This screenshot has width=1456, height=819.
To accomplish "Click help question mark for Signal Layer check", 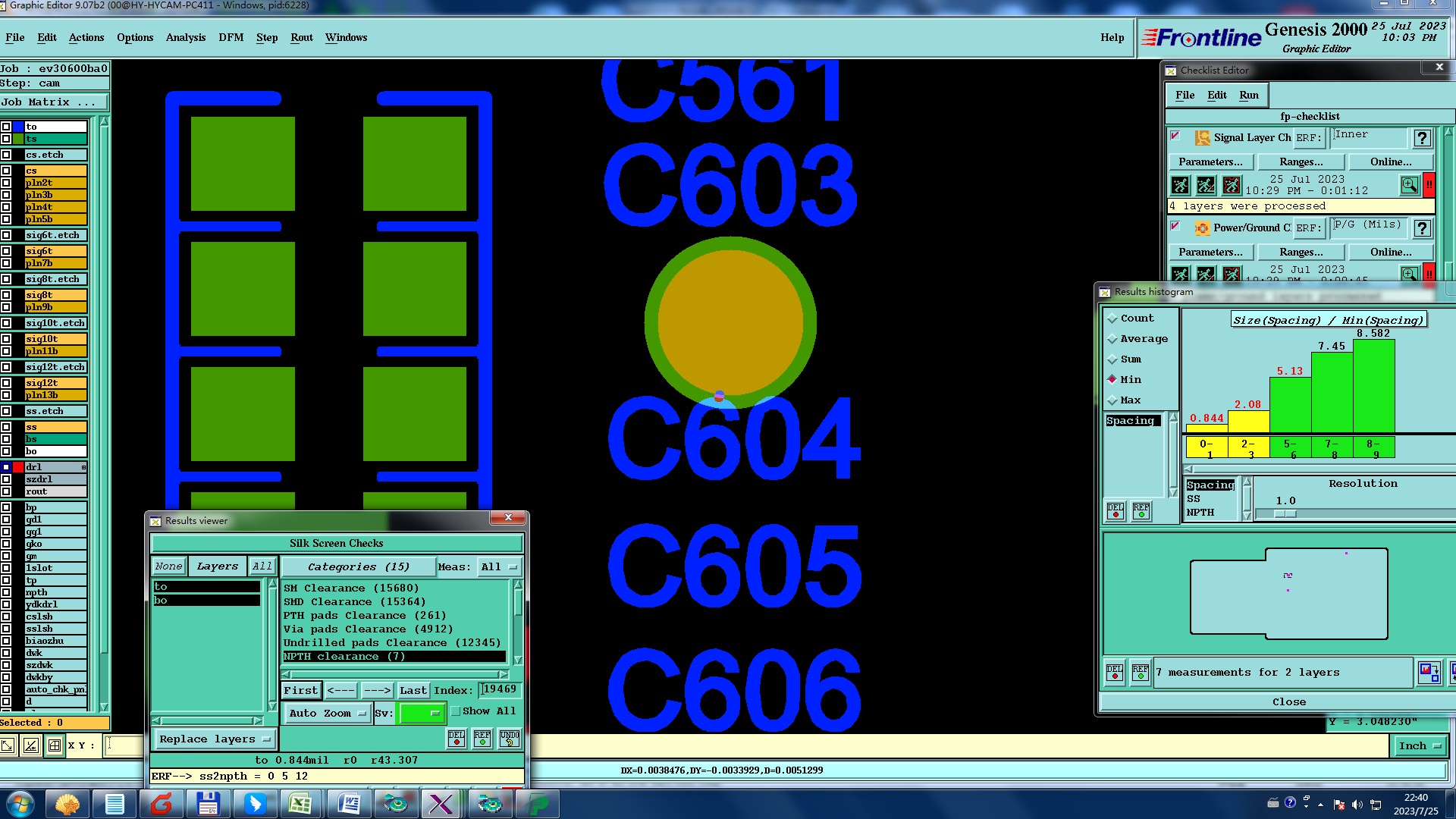I will (x=1422, y=138).
